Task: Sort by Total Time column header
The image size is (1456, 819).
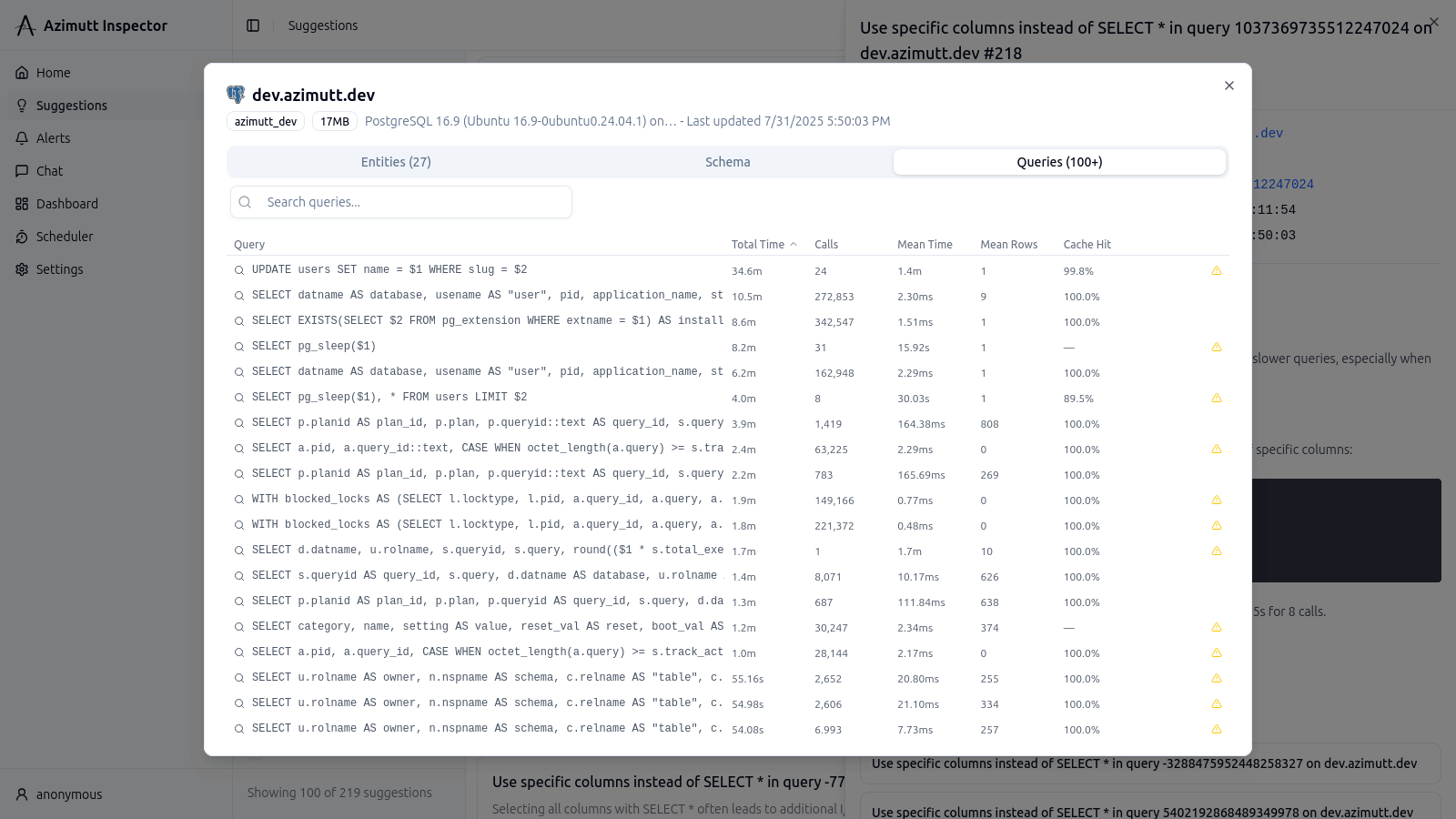Action: pos(758,245)
